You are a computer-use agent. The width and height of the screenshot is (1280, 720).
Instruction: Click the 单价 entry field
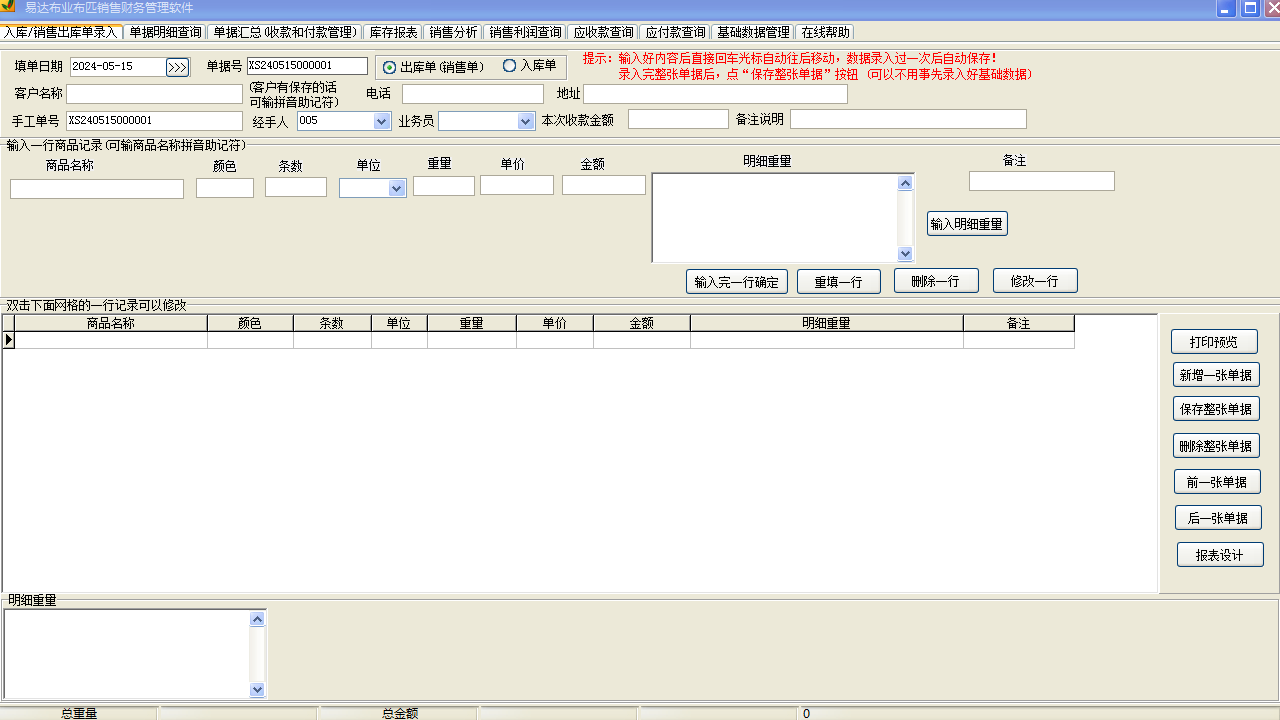pyautogui.click(x=517, y=185)
